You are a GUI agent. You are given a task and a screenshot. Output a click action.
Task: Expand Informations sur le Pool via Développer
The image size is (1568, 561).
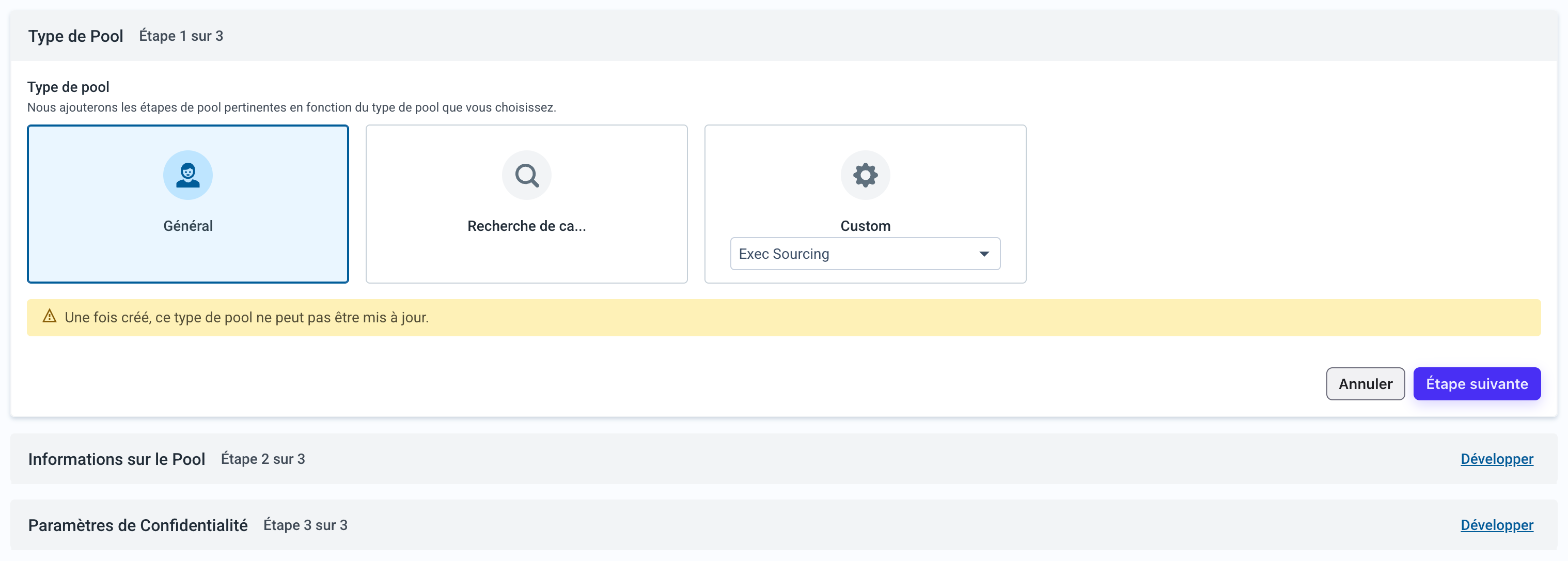point(1497,459)
